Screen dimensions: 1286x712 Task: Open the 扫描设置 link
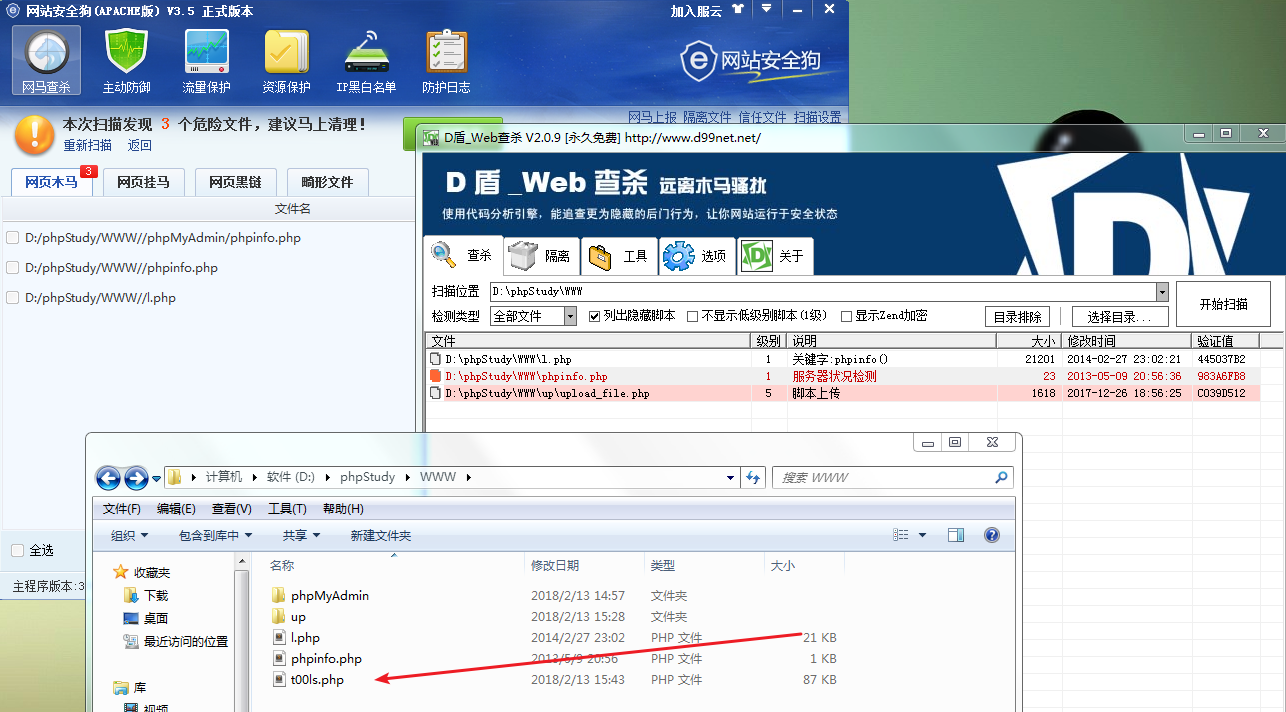[x=818, y=117]
